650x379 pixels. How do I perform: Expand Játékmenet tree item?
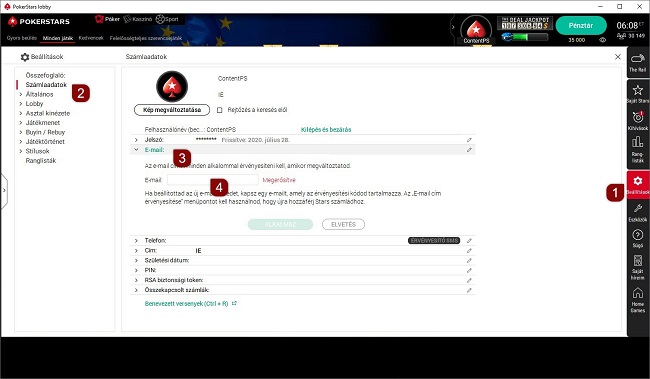point(21,123)
